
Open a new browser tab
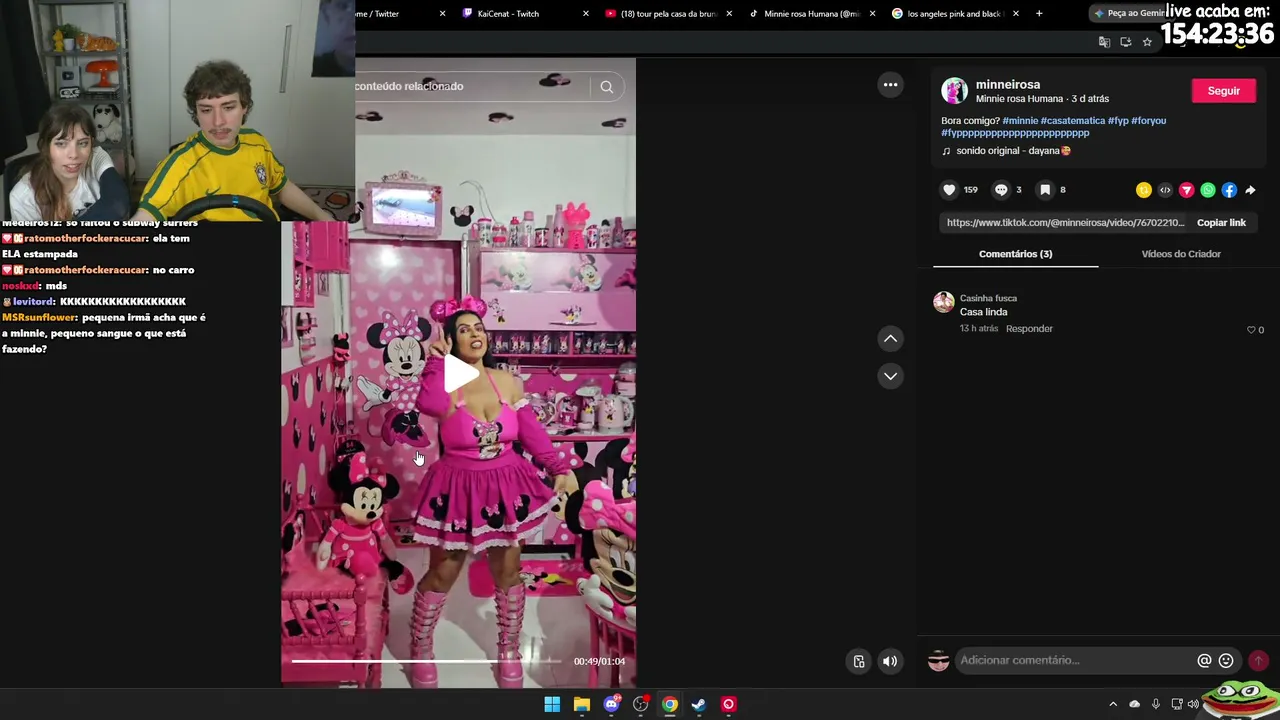1039,14
